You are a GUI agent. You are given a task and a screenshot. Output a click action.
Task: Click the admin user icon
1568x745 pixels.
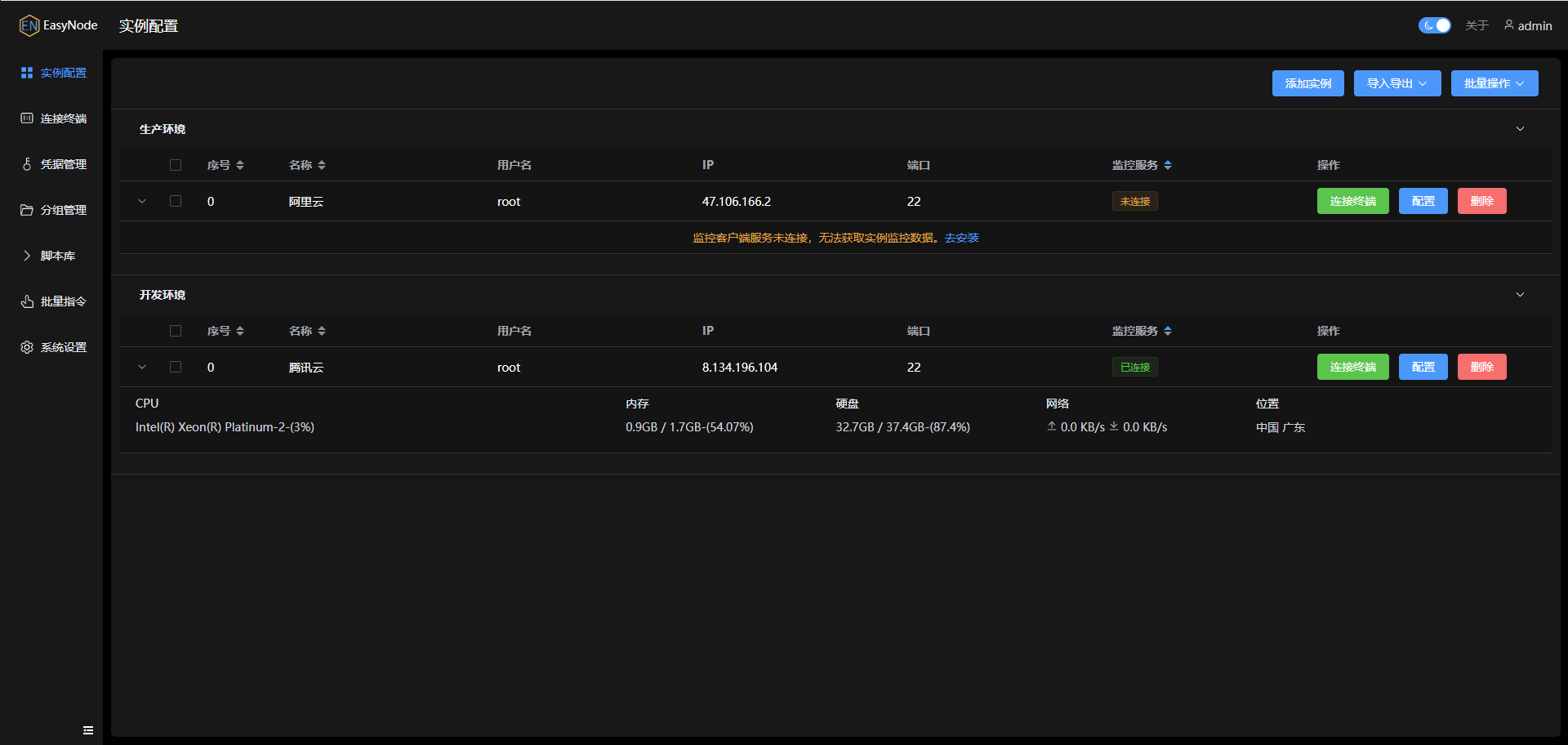click(1508, 25)
